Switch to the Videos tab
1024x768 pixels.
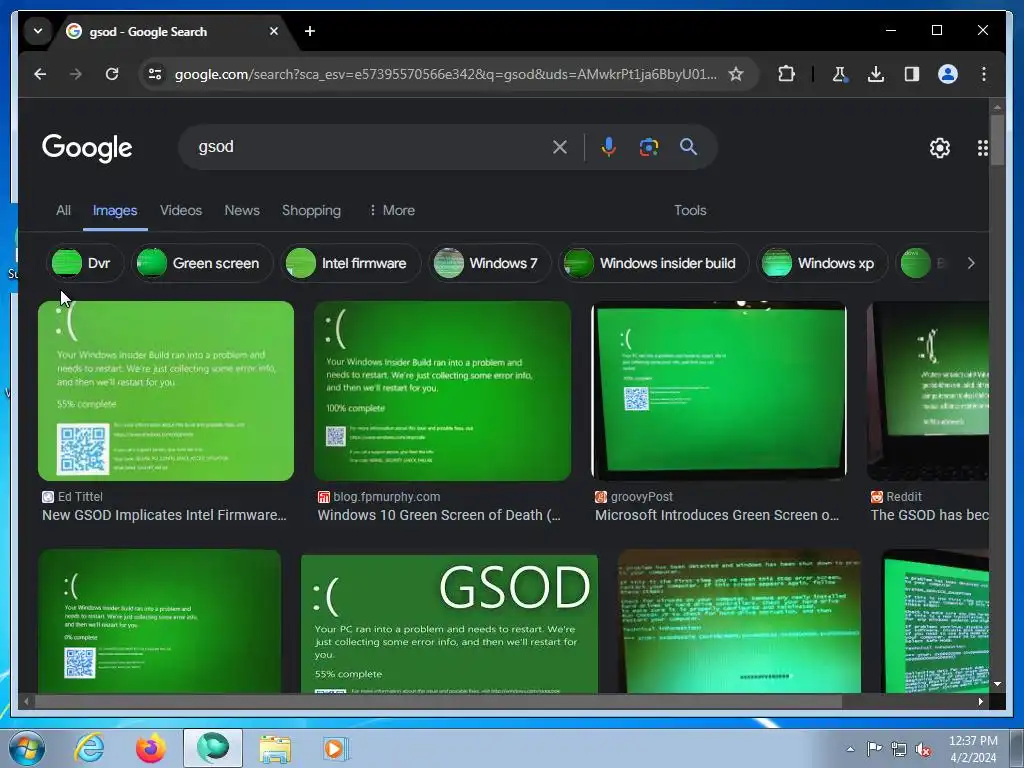[x=181, y=210]
